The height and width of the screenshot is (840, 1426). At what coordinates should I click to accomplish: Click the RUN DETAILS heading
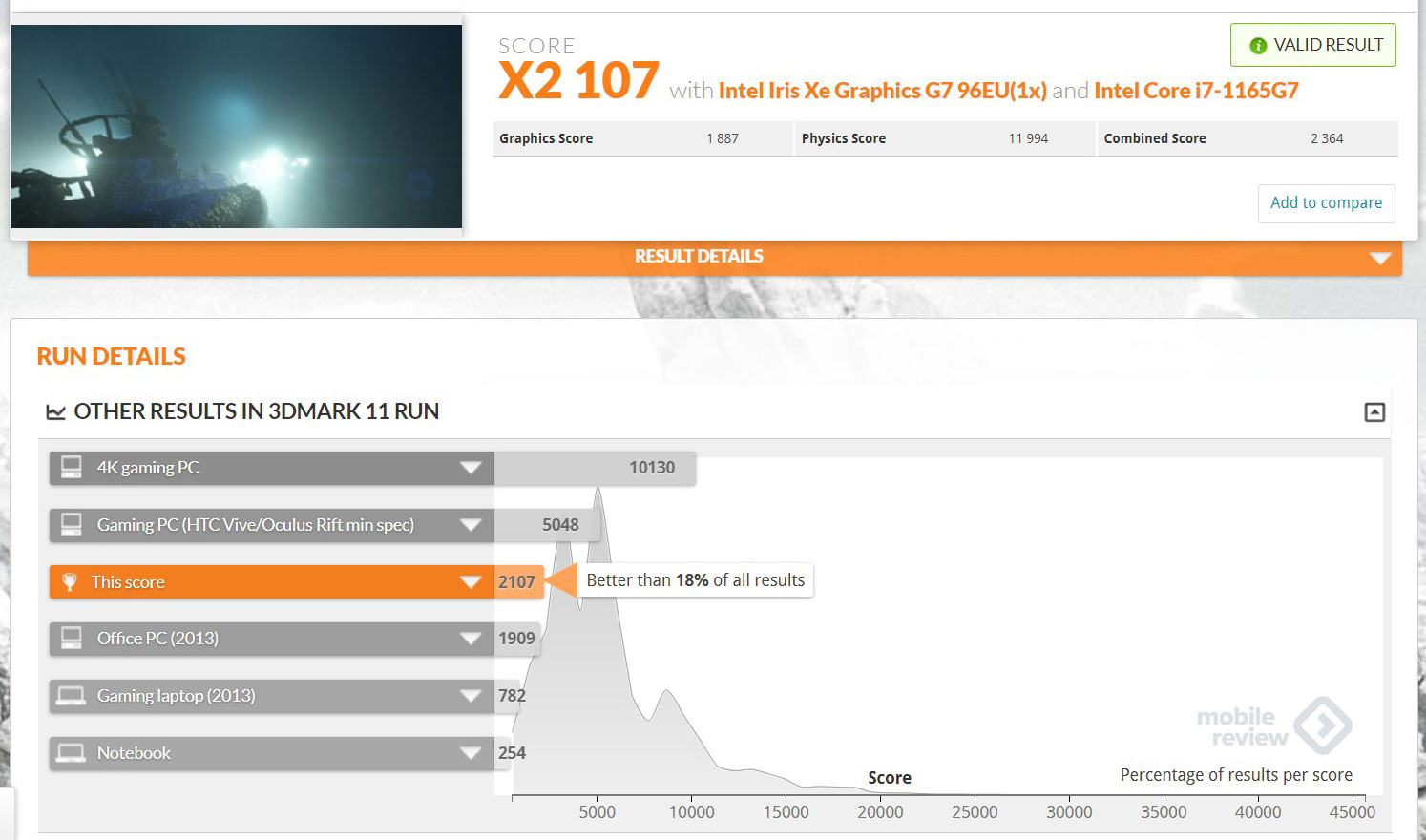click(x=111, y=356)
